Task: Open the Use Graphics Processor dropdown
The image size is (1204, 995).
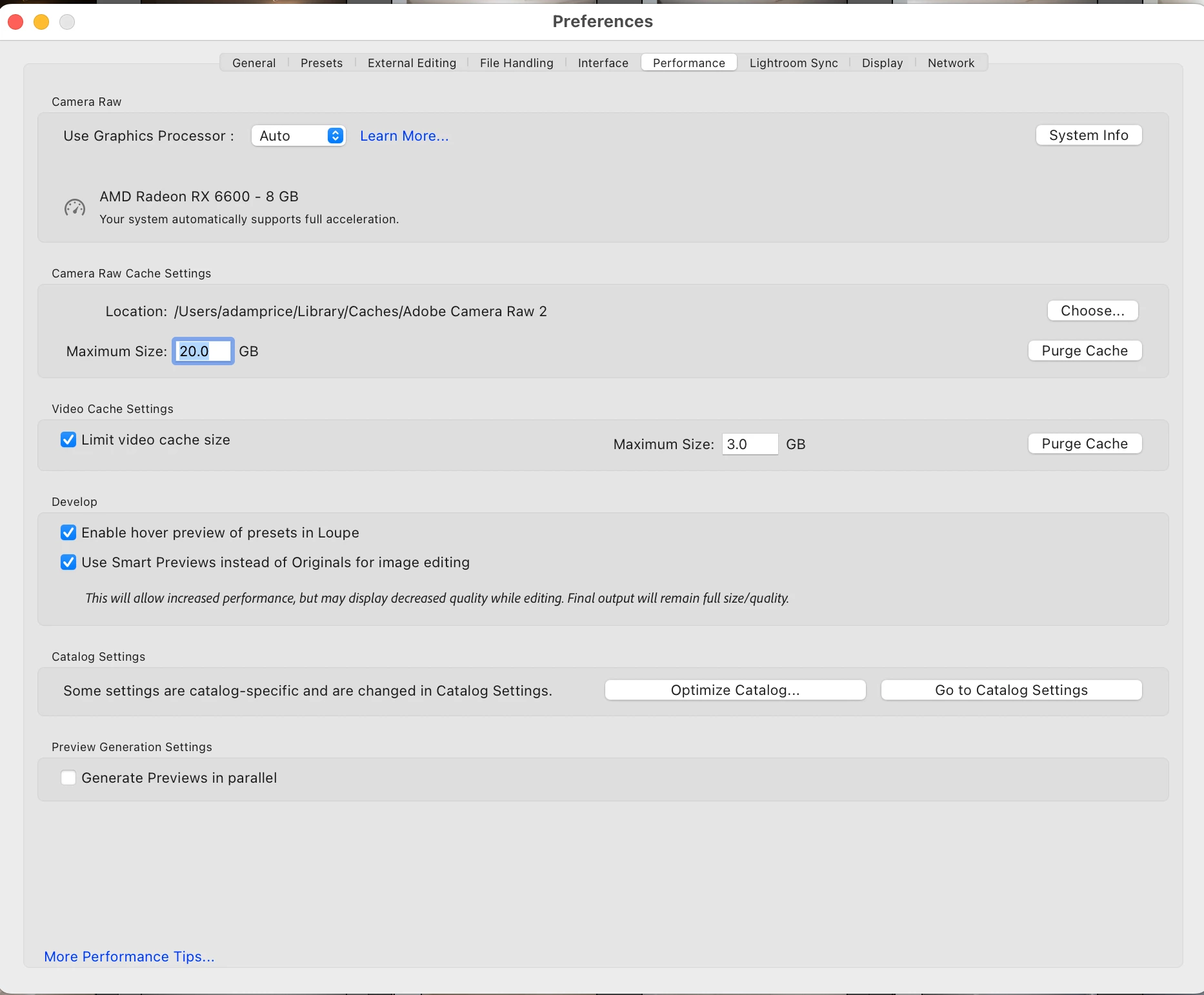Action: [x=299, y=136]
